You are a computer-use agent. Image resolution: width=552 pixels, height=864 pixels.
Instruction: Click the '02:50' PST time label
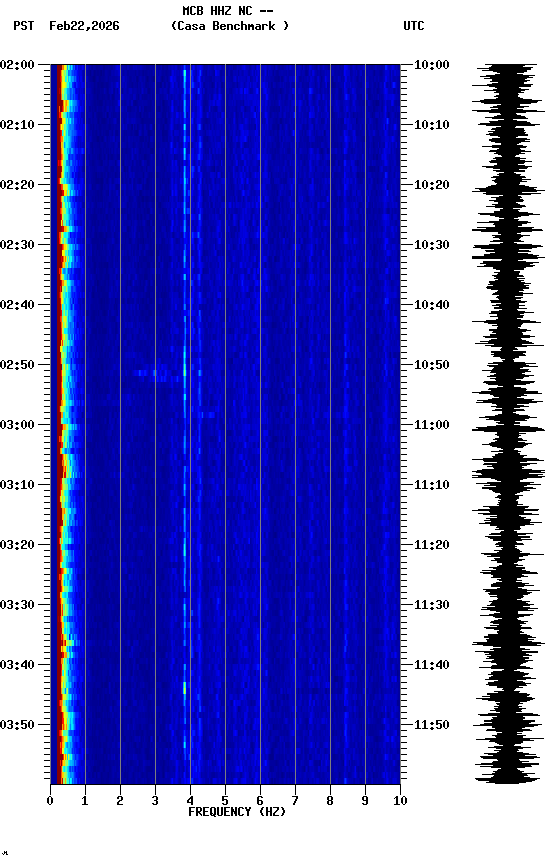[x=17, y=365]
